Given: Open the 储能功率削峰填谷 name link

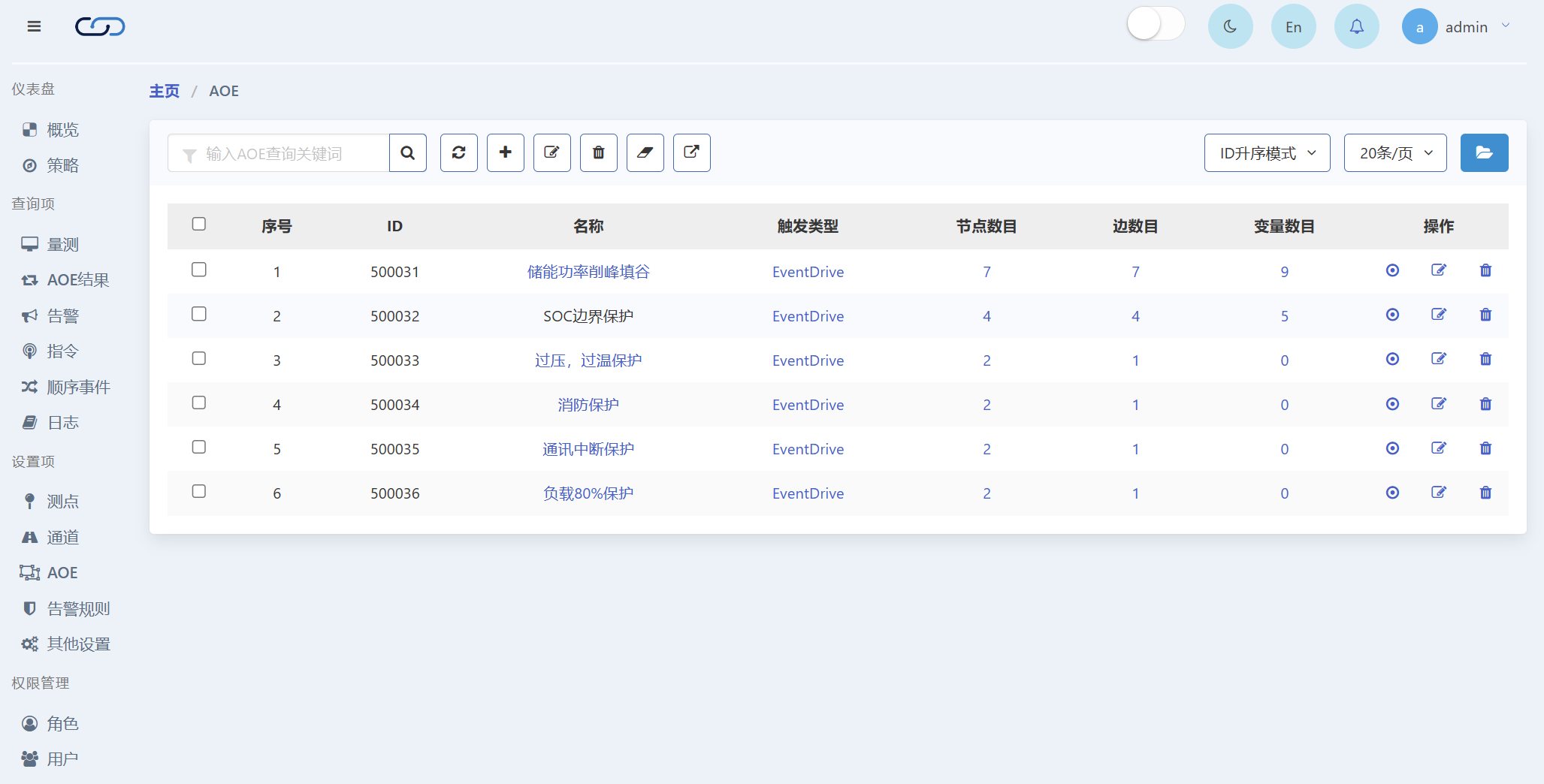Looking at the screenshot, I should (x=588, y=272).
